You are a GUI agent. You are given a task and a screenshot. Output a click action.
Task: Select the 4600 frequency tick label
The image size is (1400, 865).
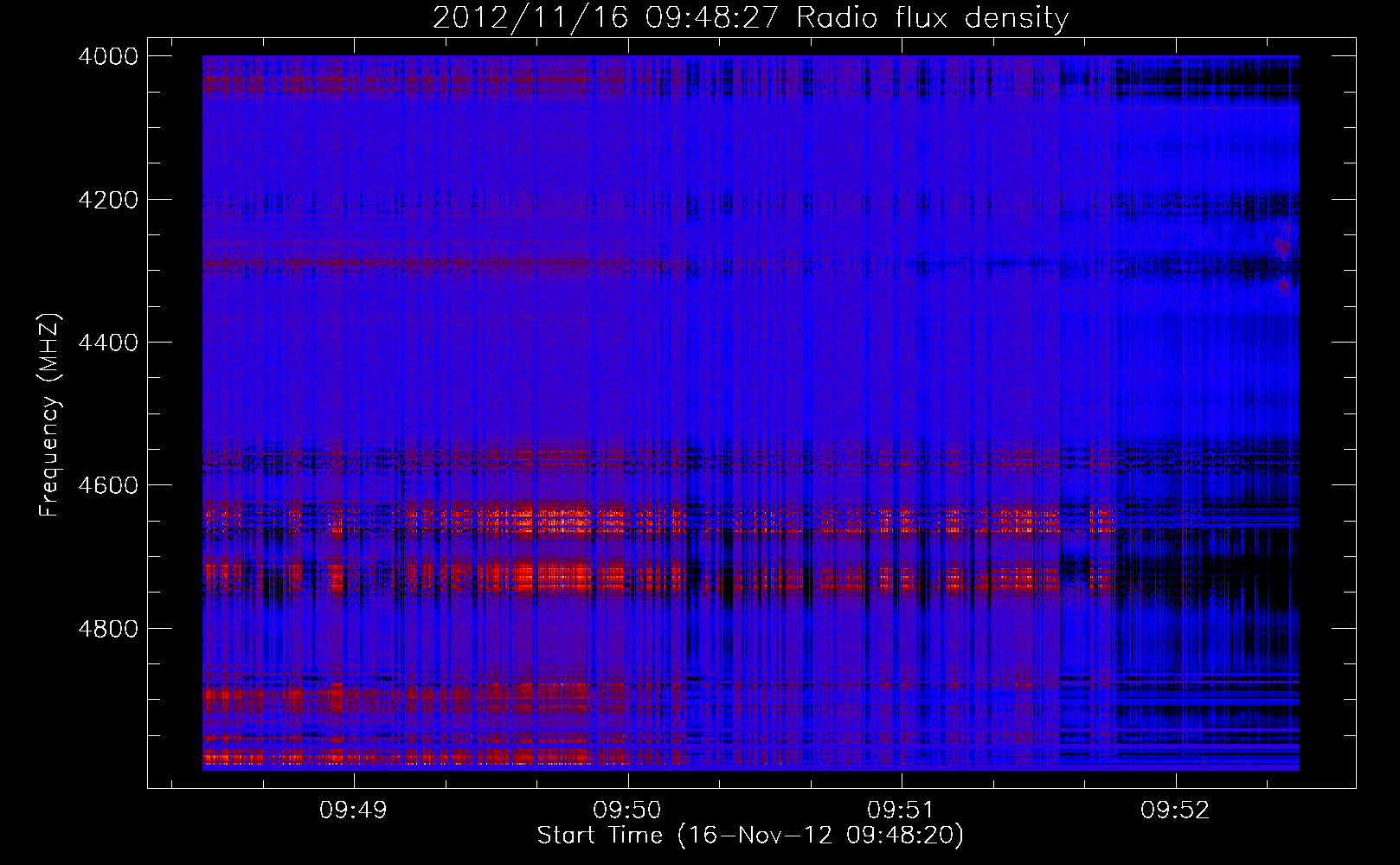click(x=108, y=485)
